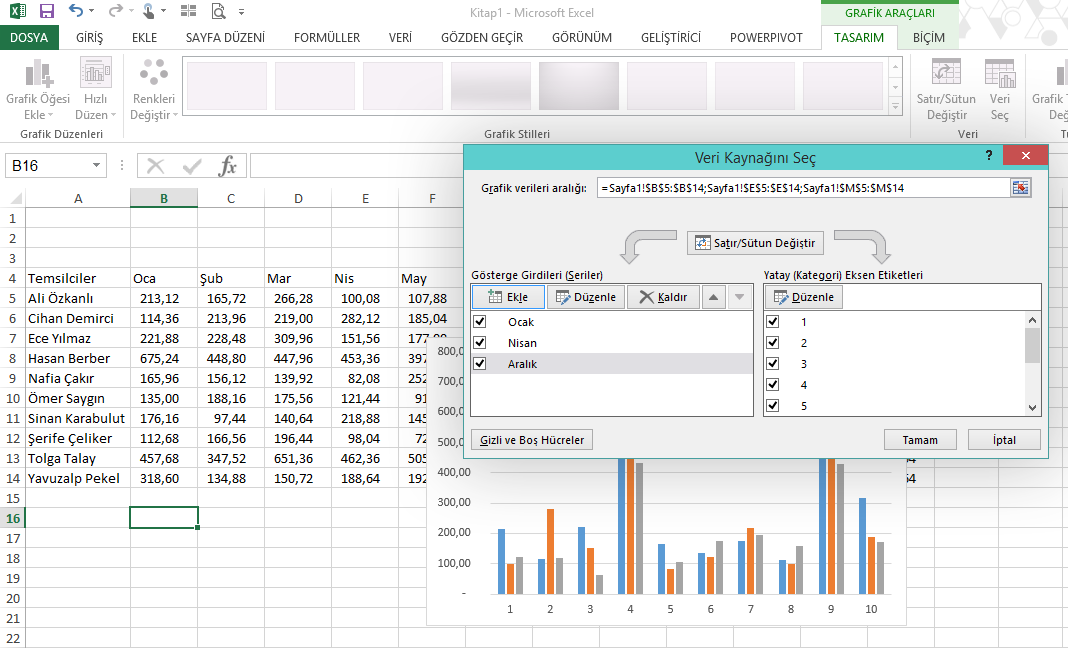Select the first chart style thumbnail
The width and height of the screenshot is (1068, 648).
226,85
